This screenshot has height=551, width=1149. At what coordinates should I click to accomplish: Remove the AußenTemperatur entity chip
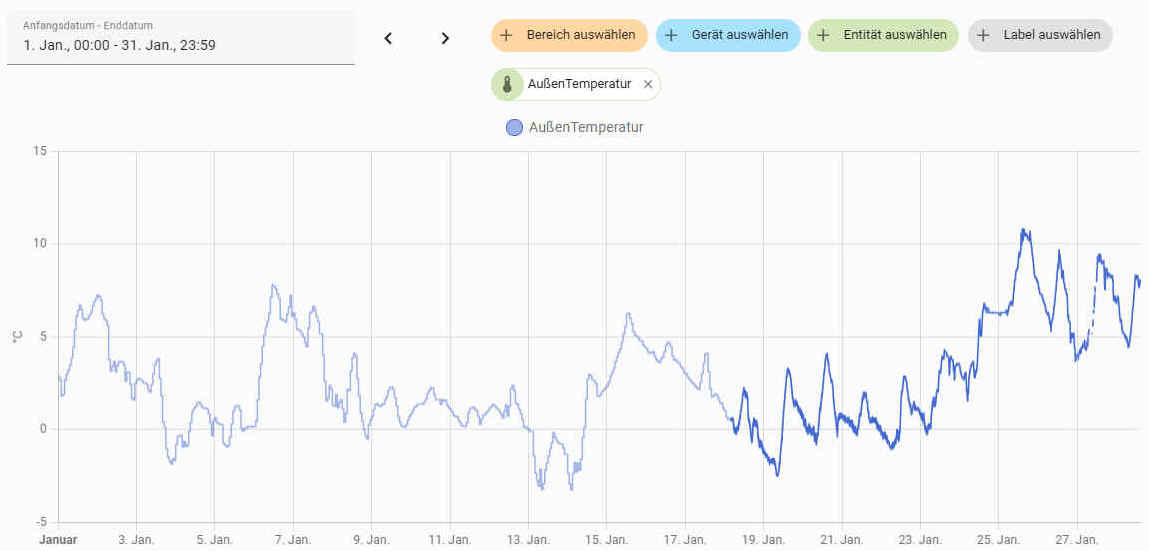tap(648, 84)
